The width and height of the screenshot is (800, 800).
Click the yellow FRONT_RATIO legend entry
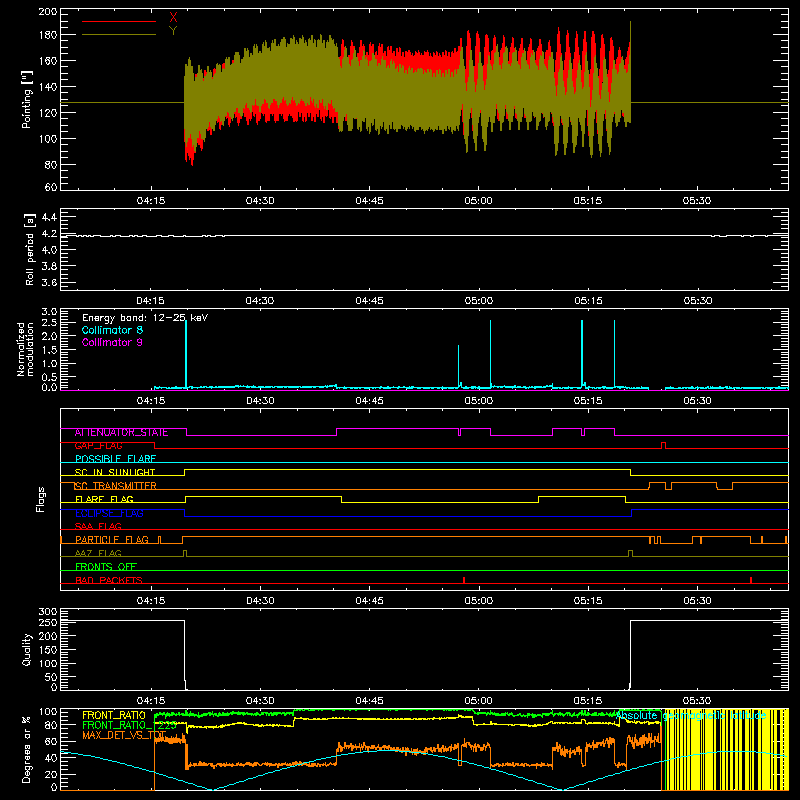[114, 715]
